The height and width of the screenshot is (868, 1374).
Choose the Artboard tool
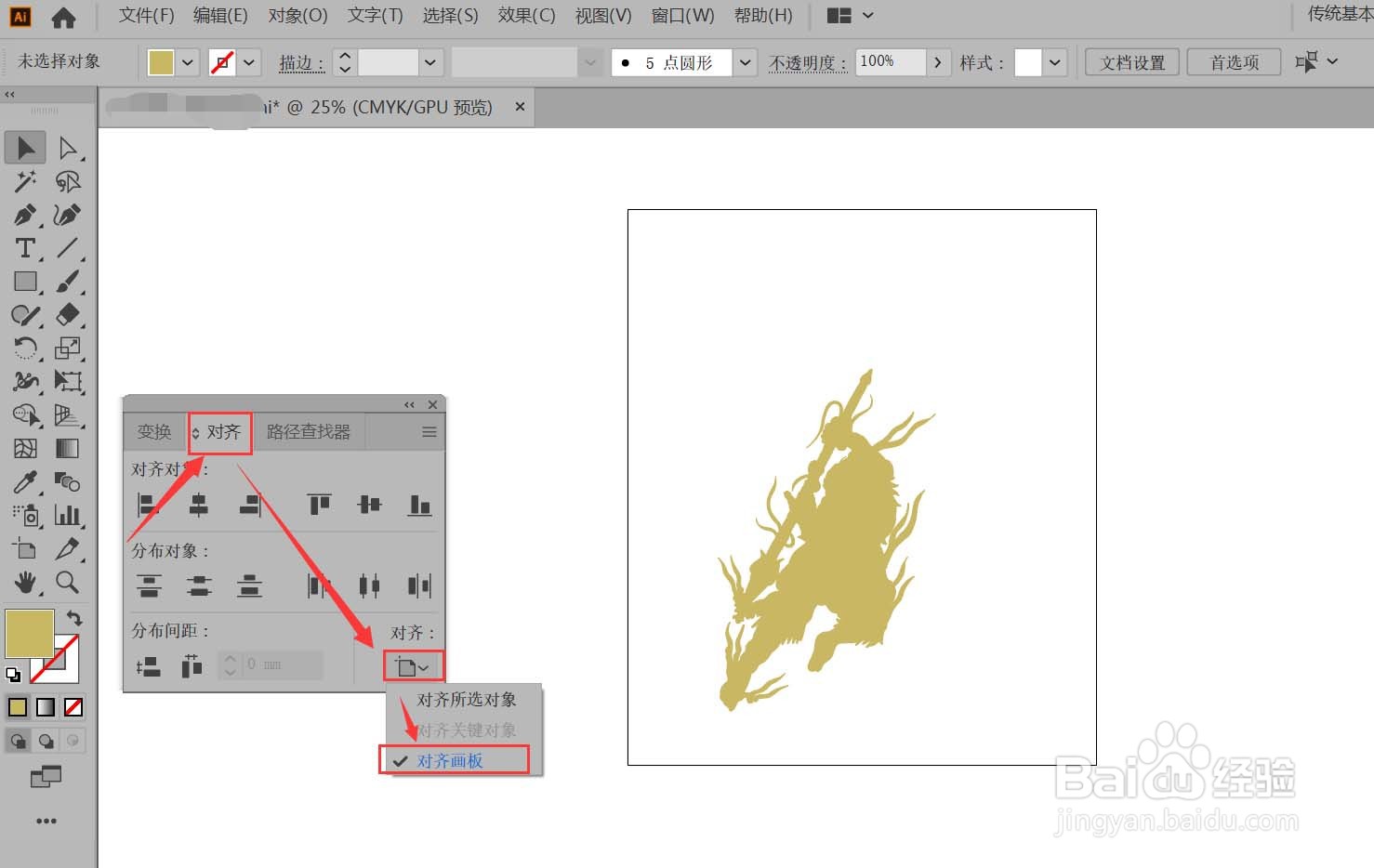coord(25,549)
